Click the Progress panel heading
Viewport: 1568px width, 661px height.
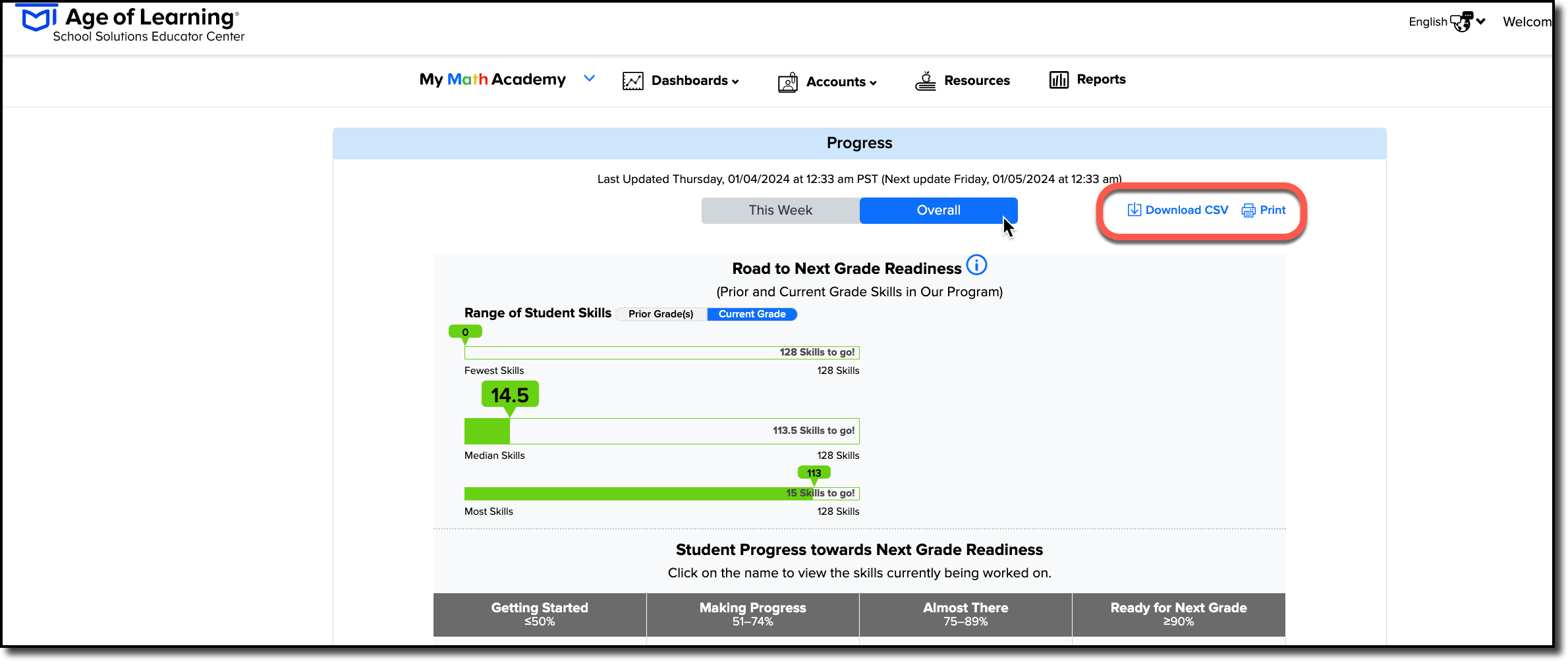(x=859, y=143)
